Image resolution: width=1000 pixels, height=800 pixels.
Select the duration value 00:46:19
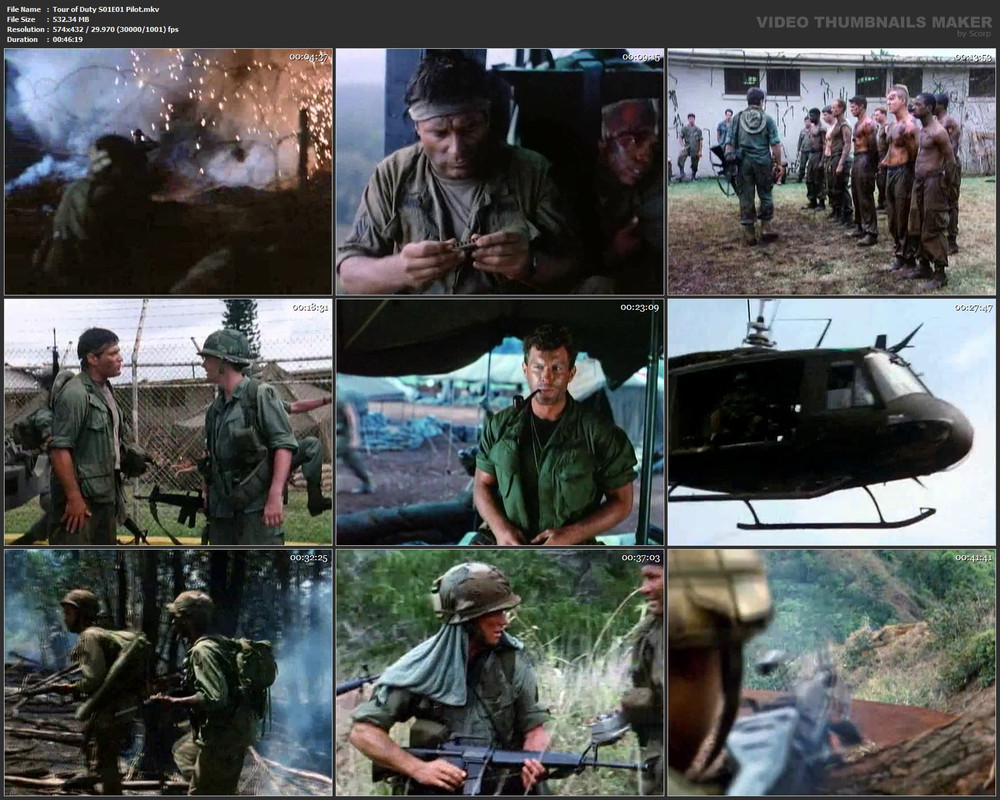(68, 40)
